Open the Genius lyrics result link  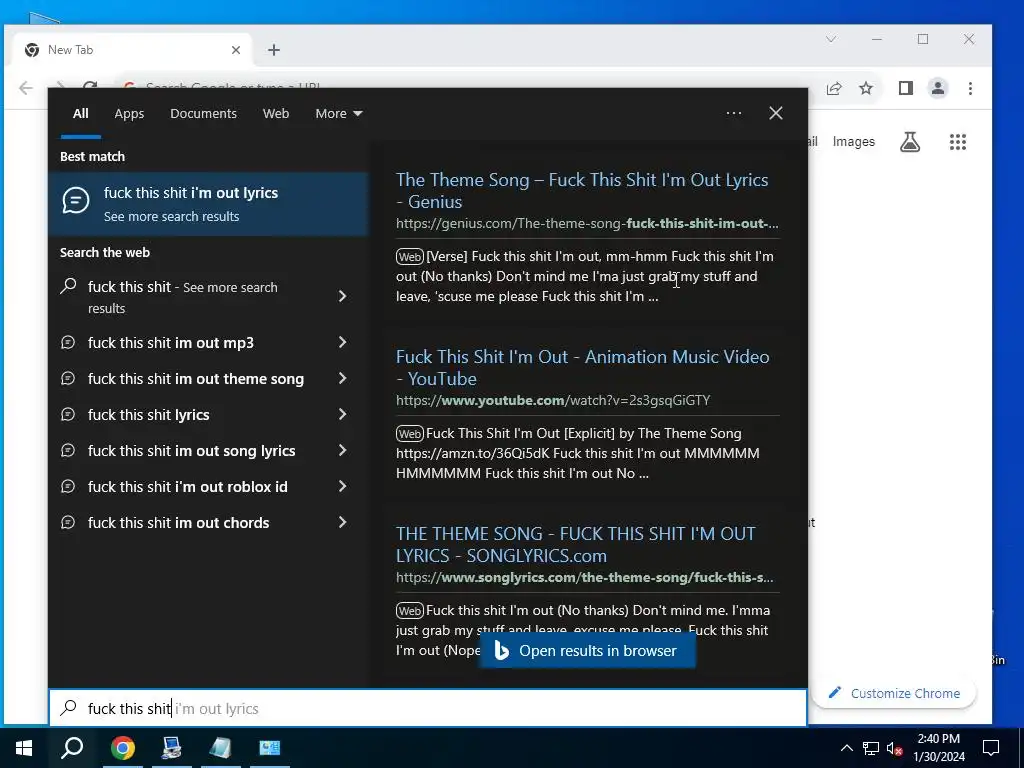pos(582,191)
